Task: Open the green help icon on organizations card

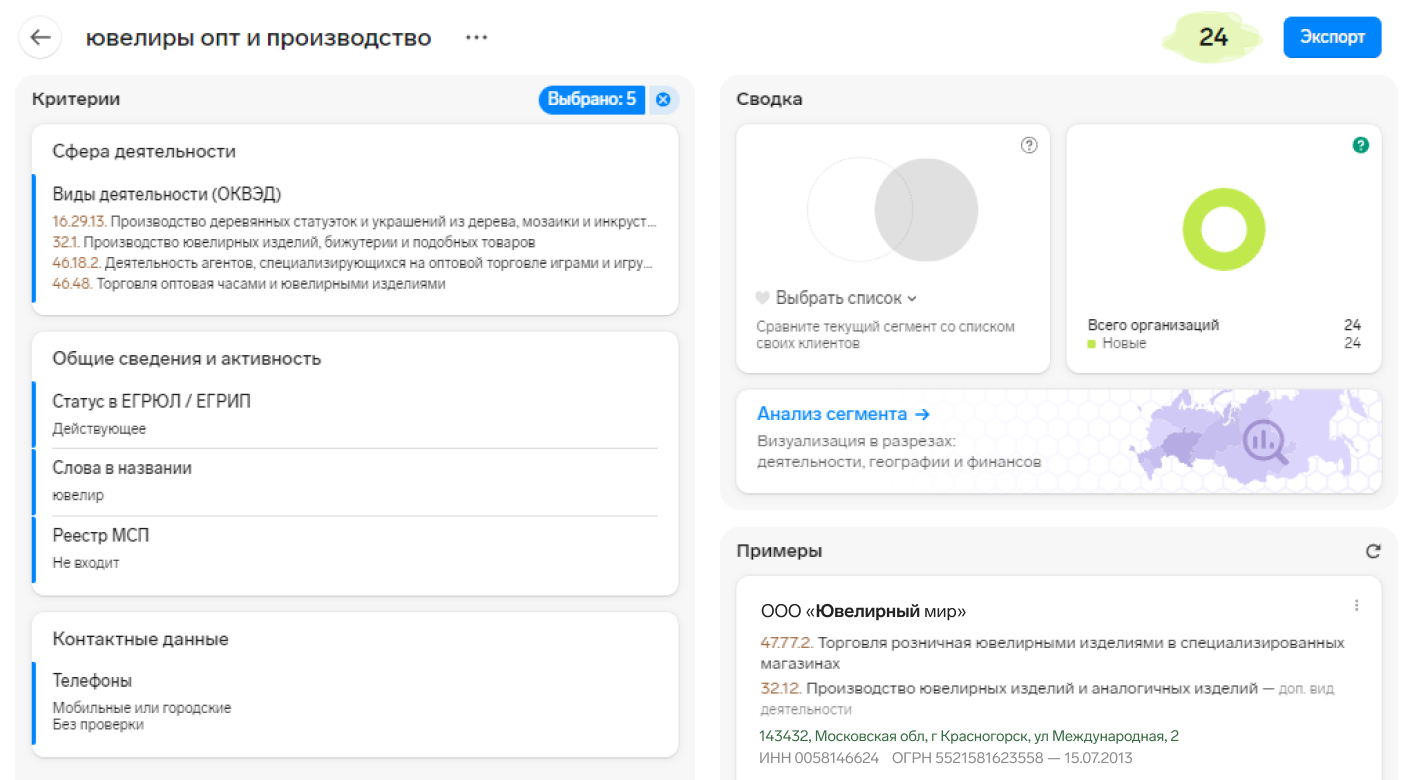Action: (x=1360, y=145)
